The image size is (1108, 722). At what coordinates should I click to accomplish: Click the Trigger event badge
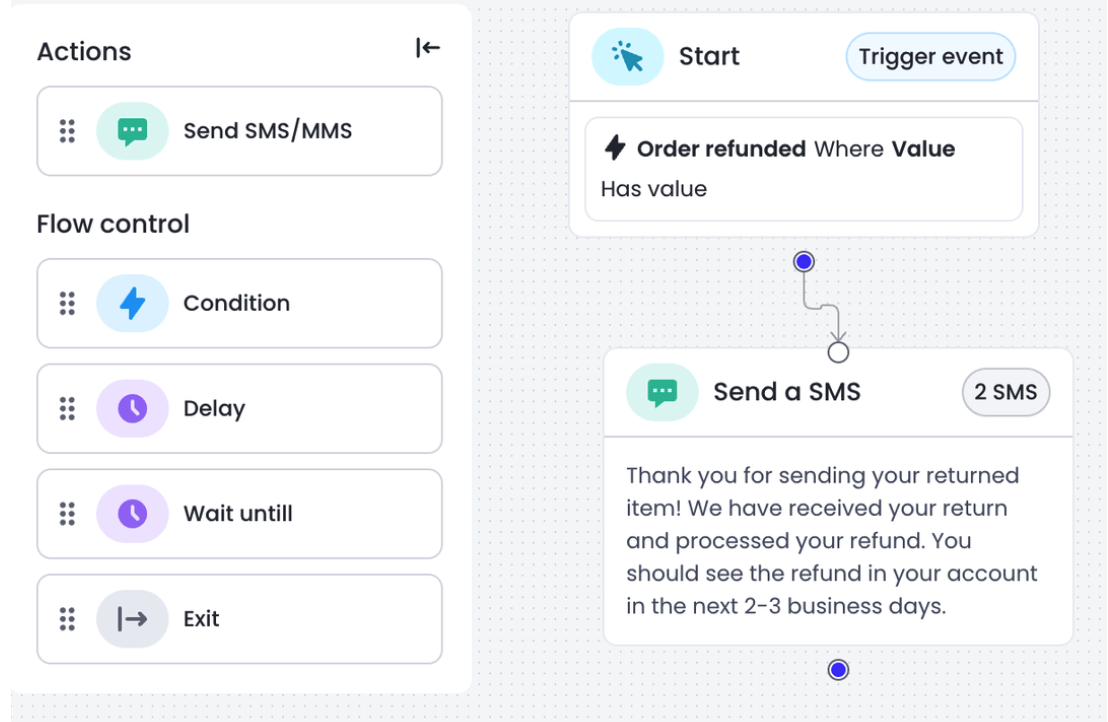(930, 57)
